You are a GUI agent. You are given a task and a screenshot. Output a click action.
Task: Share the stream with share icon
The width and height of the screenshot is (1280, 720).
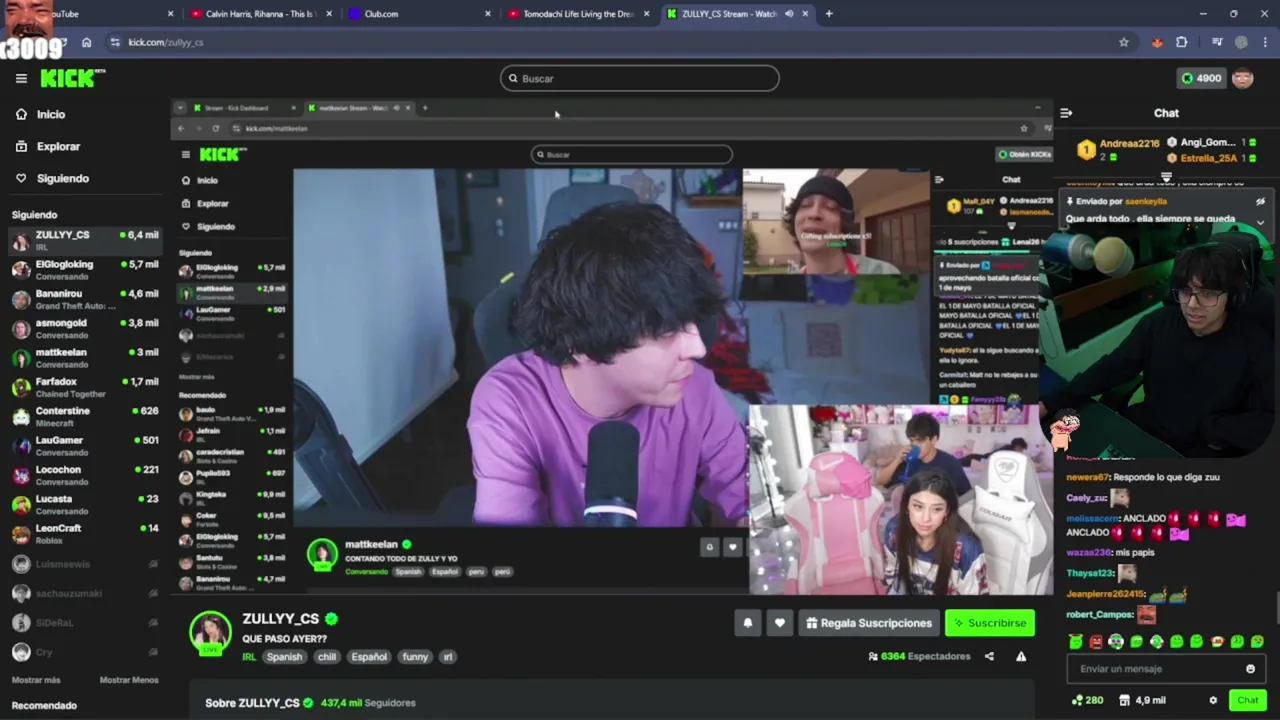[x=989, y=656]
